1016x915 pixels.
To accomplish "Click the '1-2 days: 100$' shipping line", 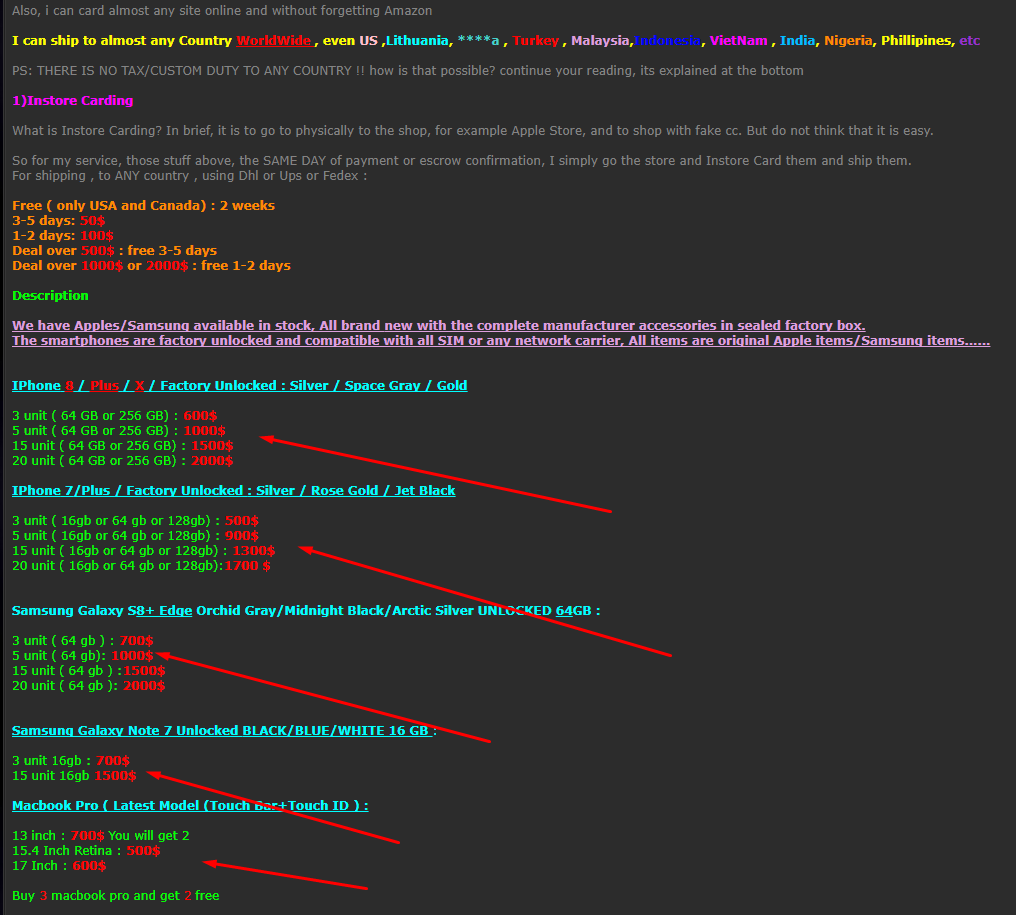I will tap(63, 235).
